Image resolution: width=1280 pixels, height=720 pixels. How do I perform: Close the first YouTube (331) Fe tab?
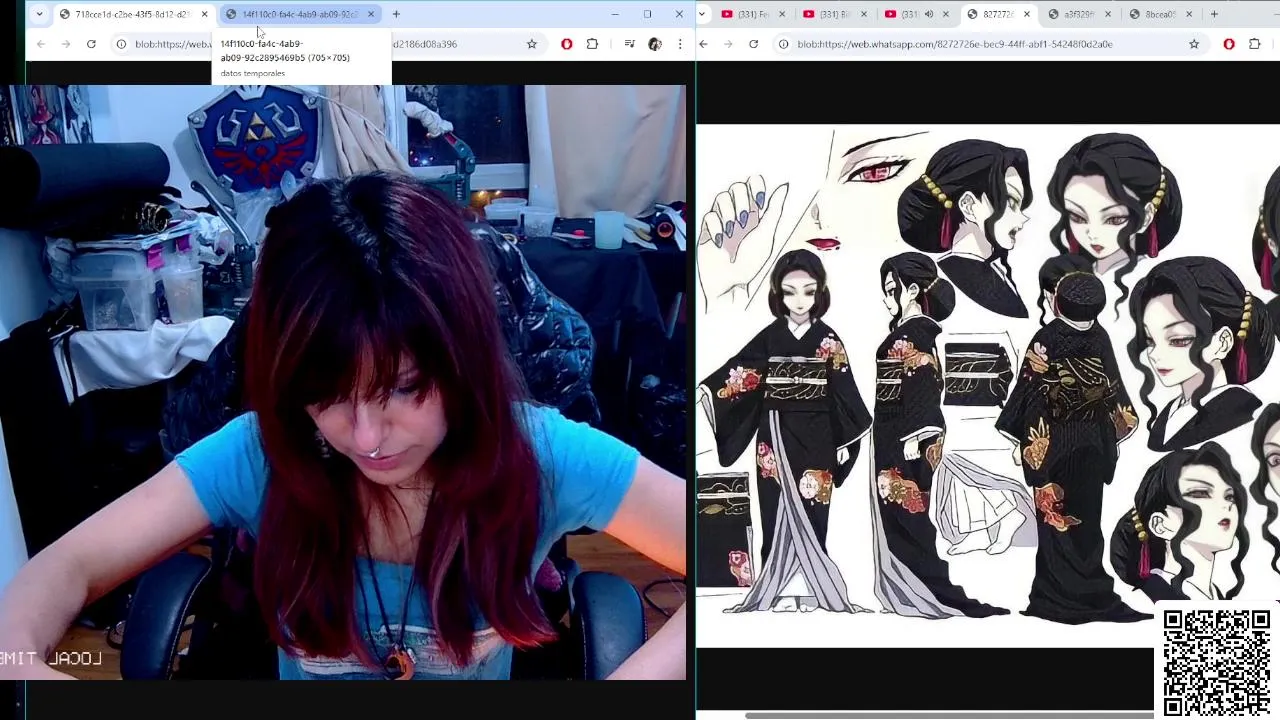(x=782, y=14)
